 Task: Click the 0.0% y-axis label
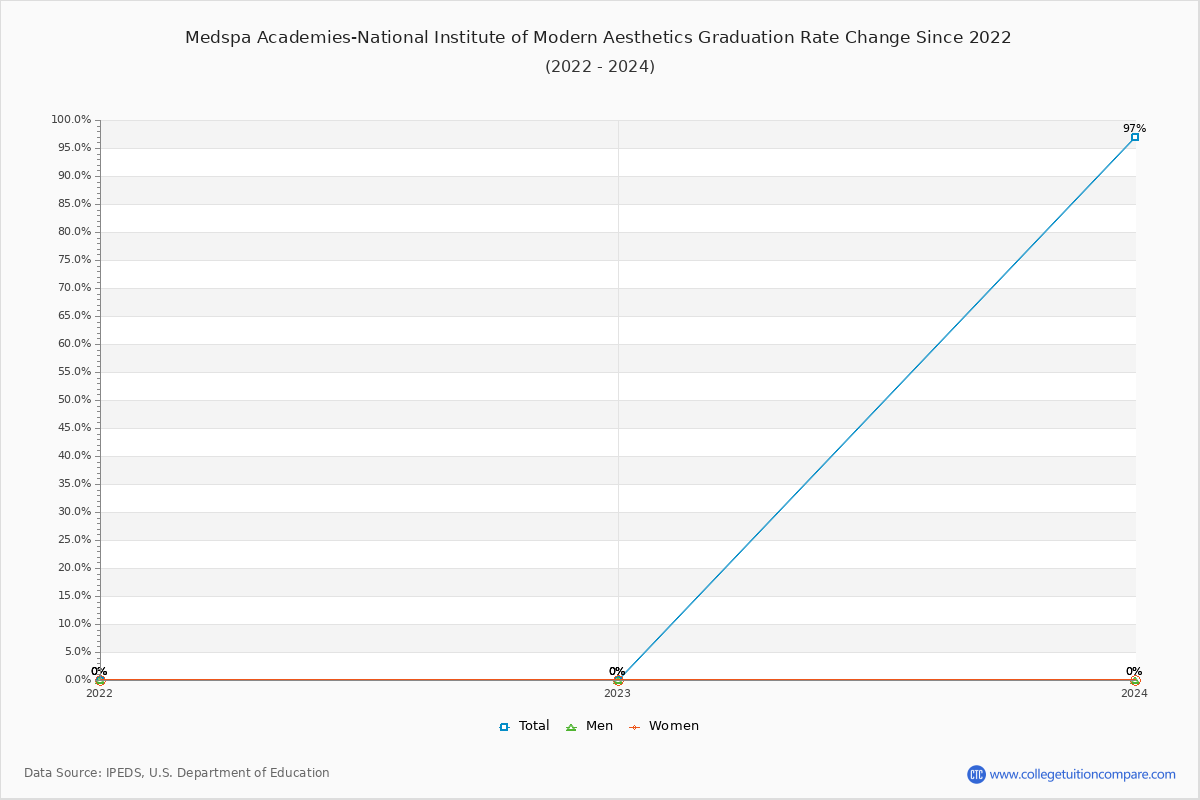click(78, 680)
